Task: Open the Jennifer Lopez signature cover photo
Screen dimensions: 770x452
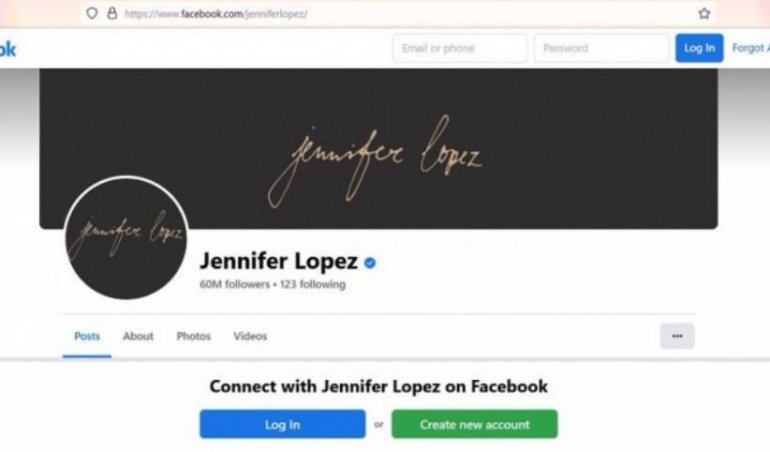Action: point(378,149)
